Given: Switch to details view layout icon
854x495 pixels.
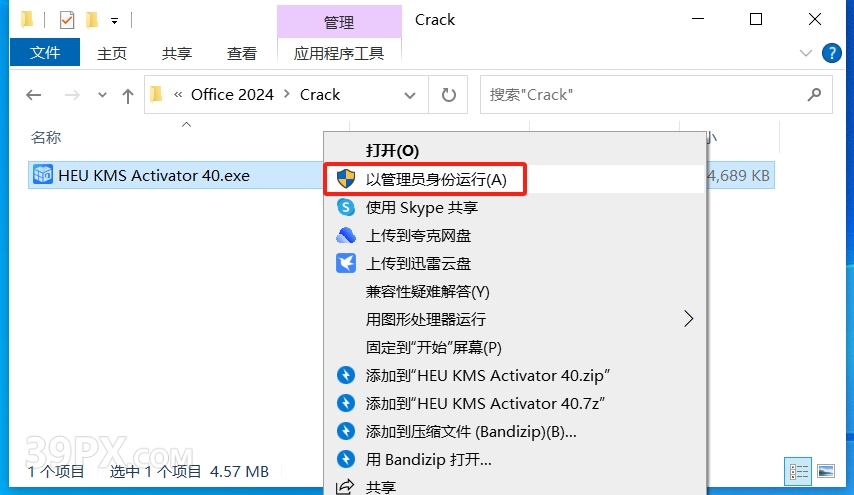Looking at the screenshot, I should click(x=798, y=472).
